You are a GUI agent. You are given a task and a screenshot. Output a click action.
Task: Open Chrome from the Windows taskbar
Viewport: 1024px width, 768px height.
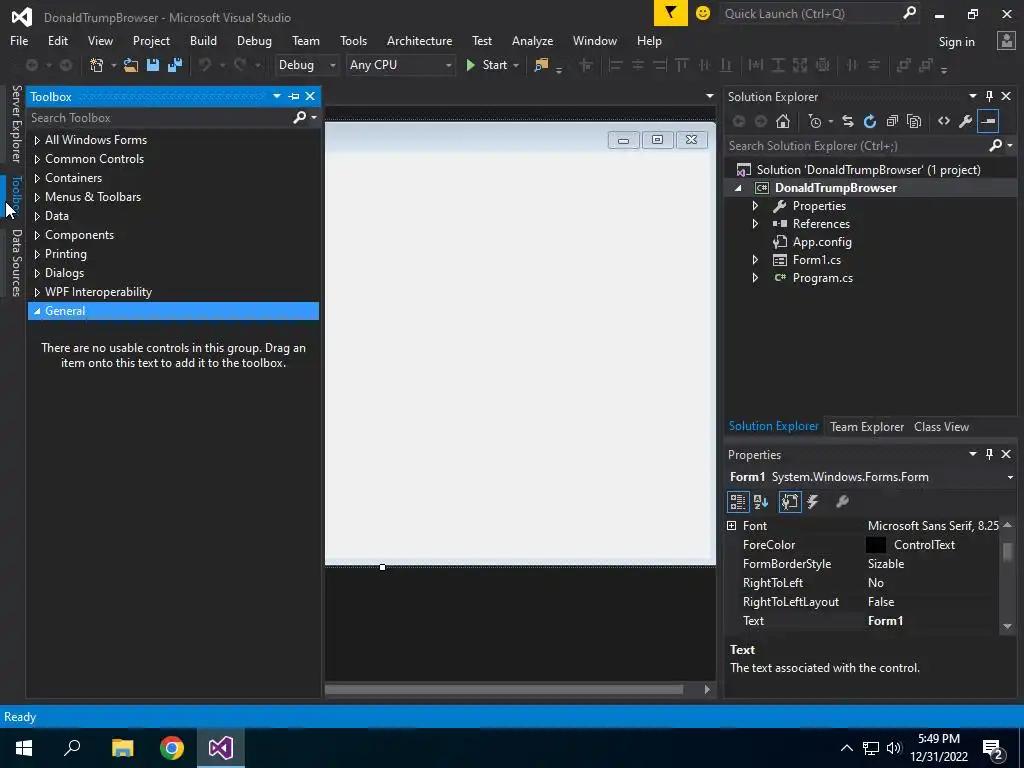172,748
